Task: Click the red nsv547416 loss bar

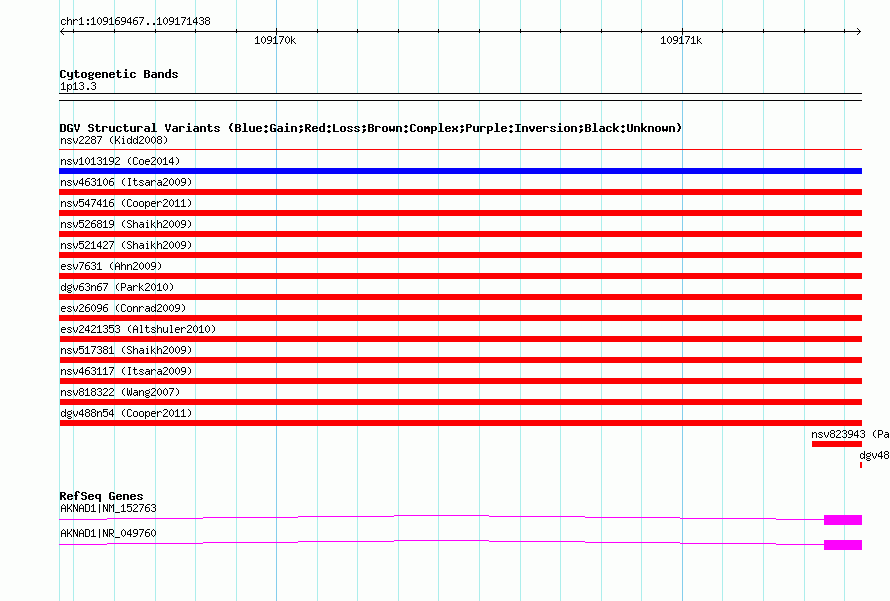Action: pyautogui.click(x=460, y=213)
